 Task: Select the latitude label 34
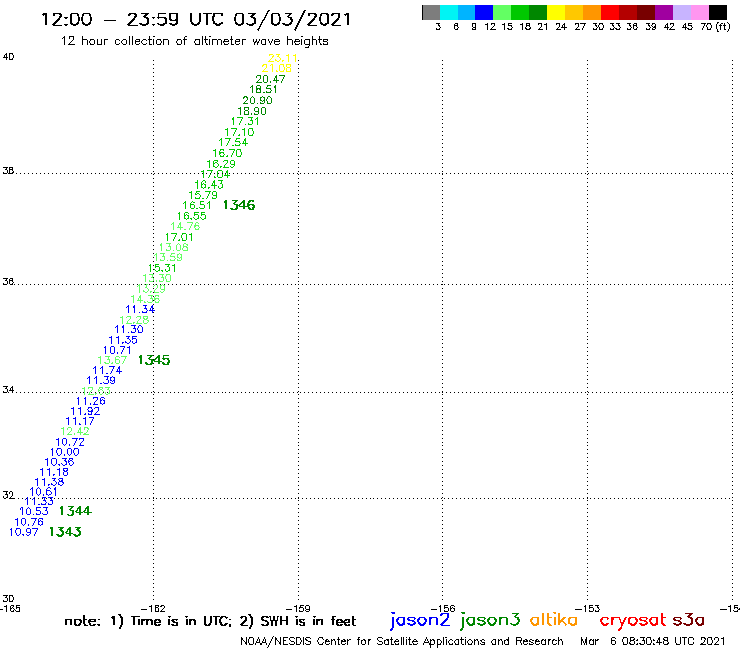pos(8,390)
